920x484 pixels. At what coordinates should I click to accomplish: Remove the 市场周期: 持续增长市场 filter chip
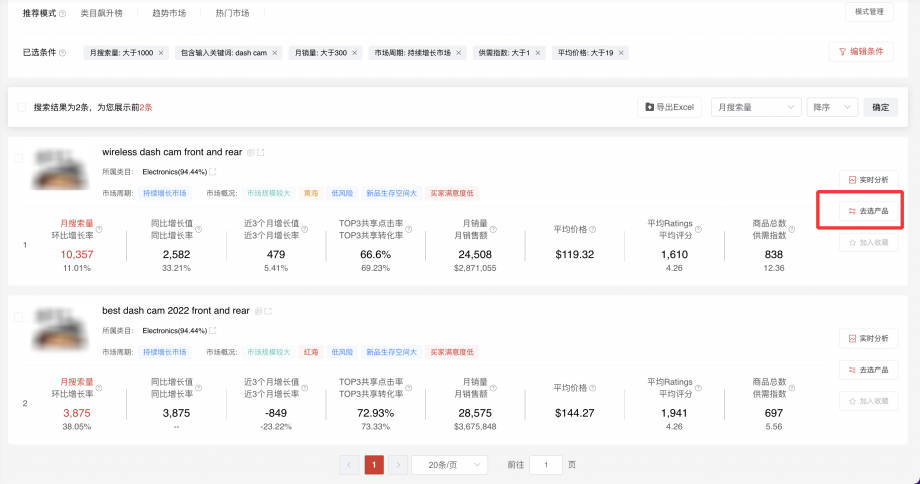459,53
